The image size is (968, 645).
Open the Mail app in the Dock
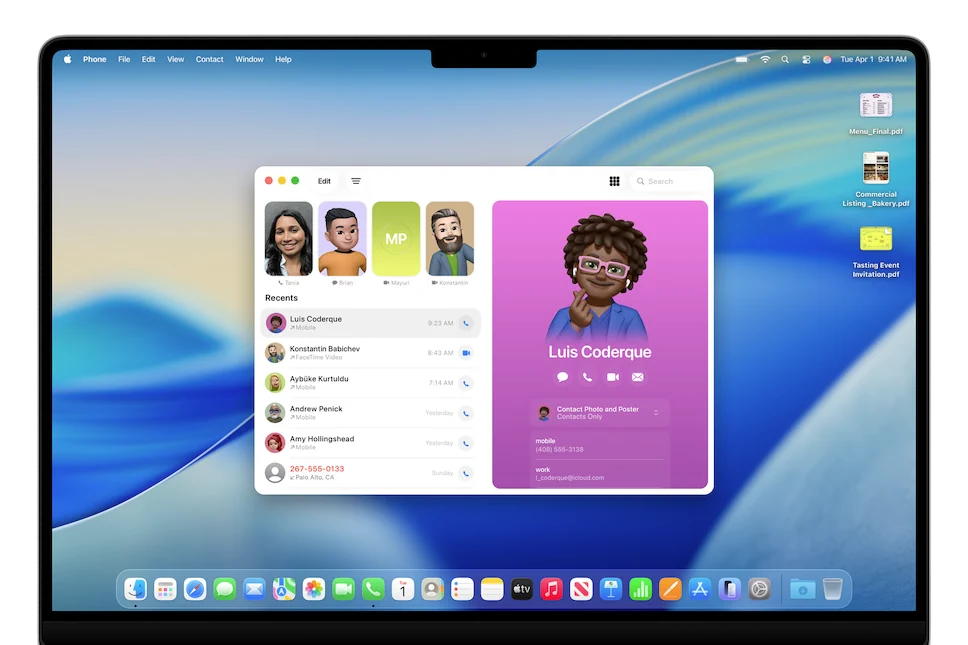(x=254, y=589)
